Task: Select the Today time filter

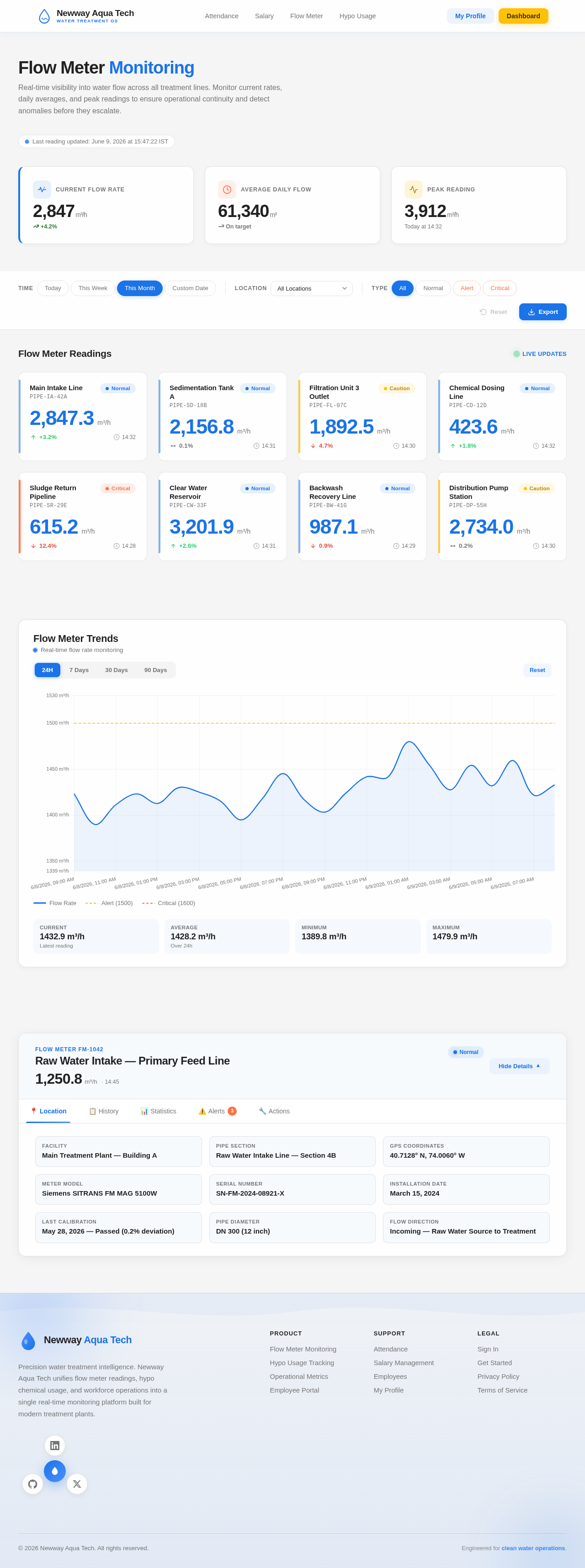Action: pos(53,288)
